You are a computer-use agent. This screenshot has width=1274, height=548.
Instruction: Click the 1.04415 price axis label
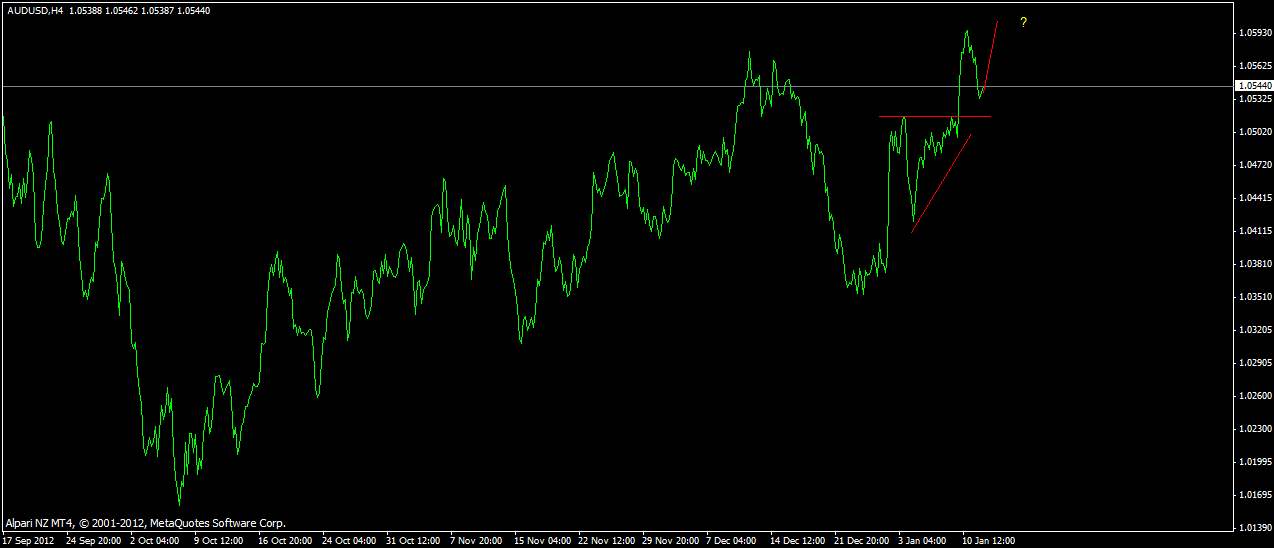pos(1254,198)
